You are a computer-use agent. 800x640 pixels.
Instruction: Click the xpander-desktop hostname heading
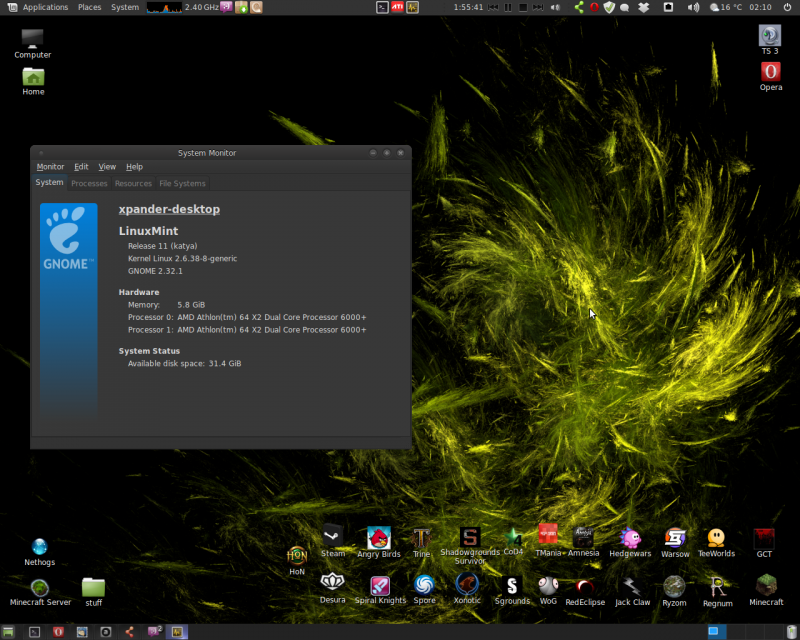(169, 209)
